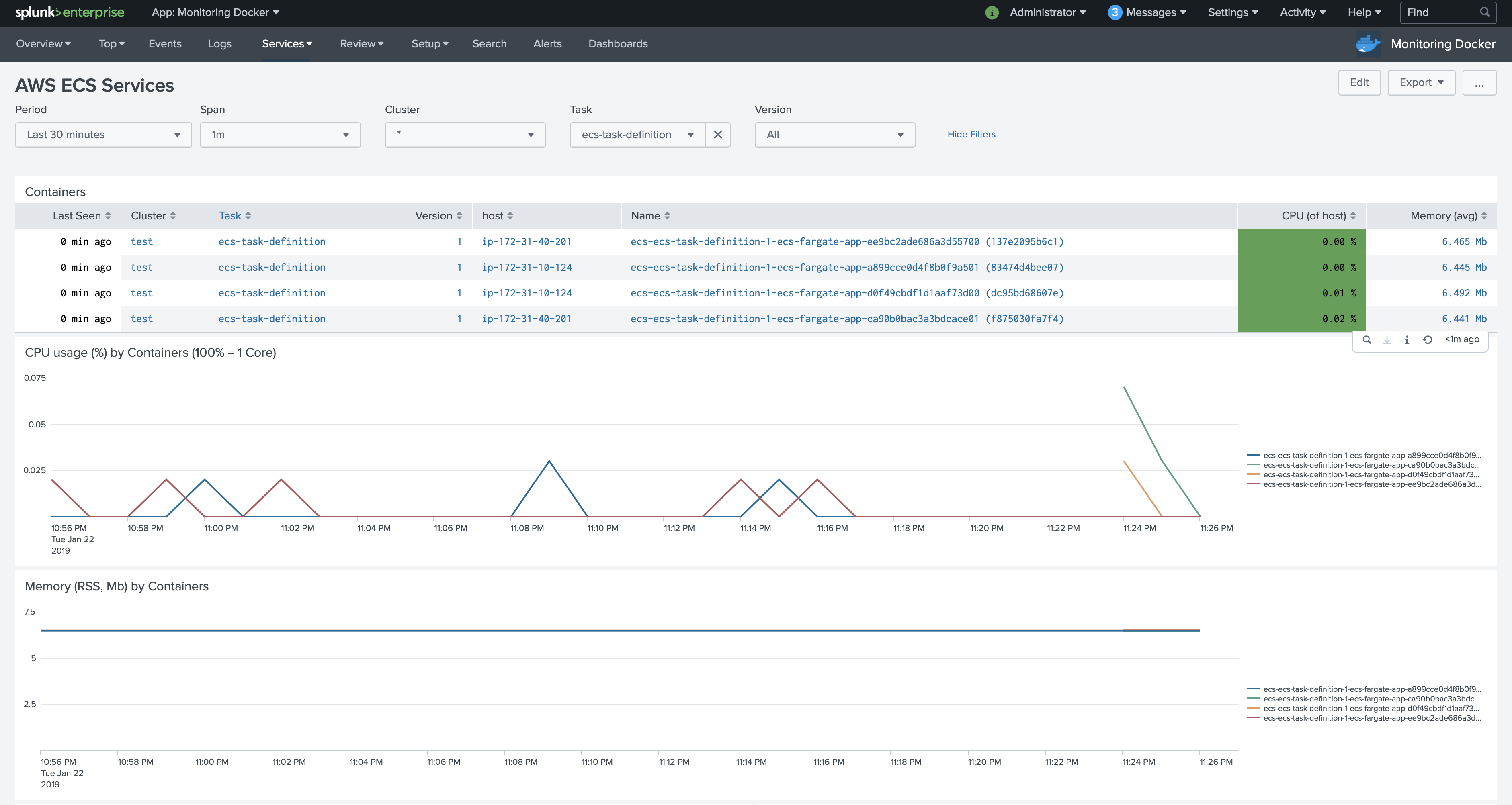Toggle ee9bc2ade686a3d series in Memory chart legend
Image resolution: width=1512 pixels, height=805 pixels.
1364,718
